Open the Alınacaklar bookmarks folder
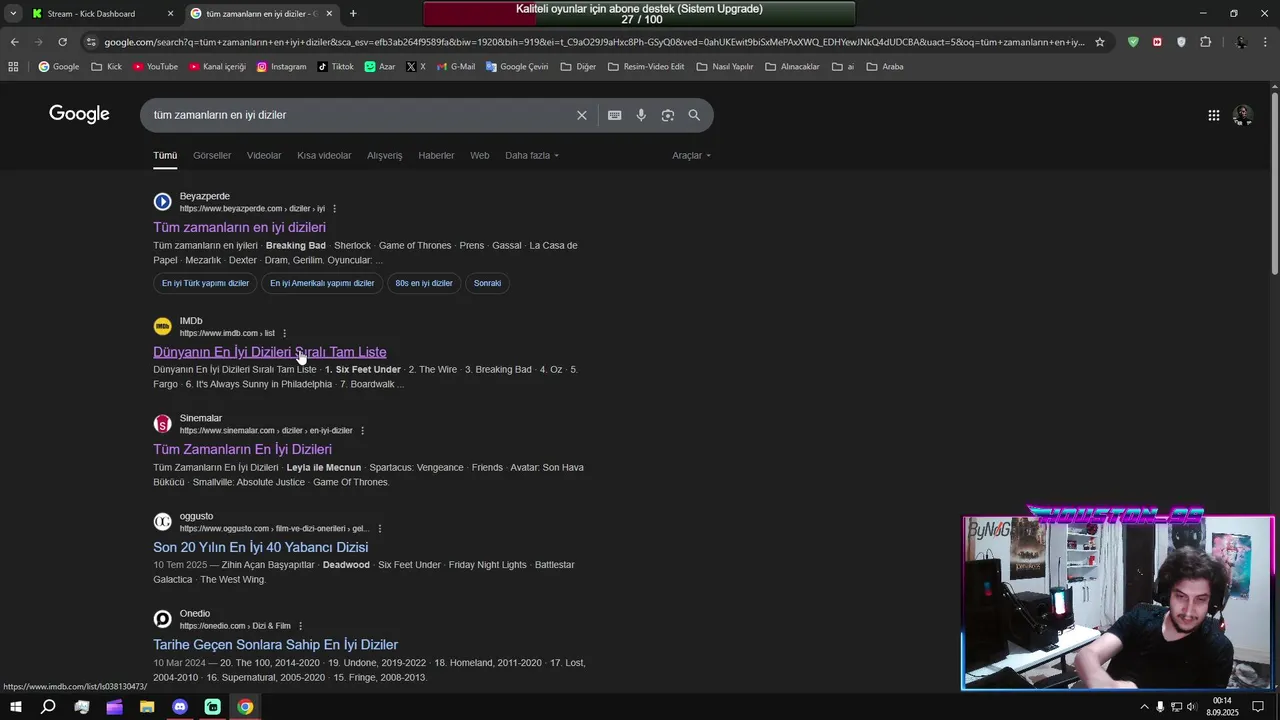The image size is (1280, 720). pyautogui.click(x=792, y=67)
